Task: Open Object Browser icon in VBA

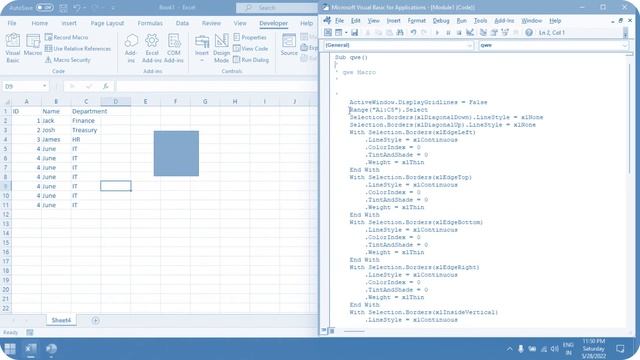Action: pyautogui.click(x=505, y=33)
